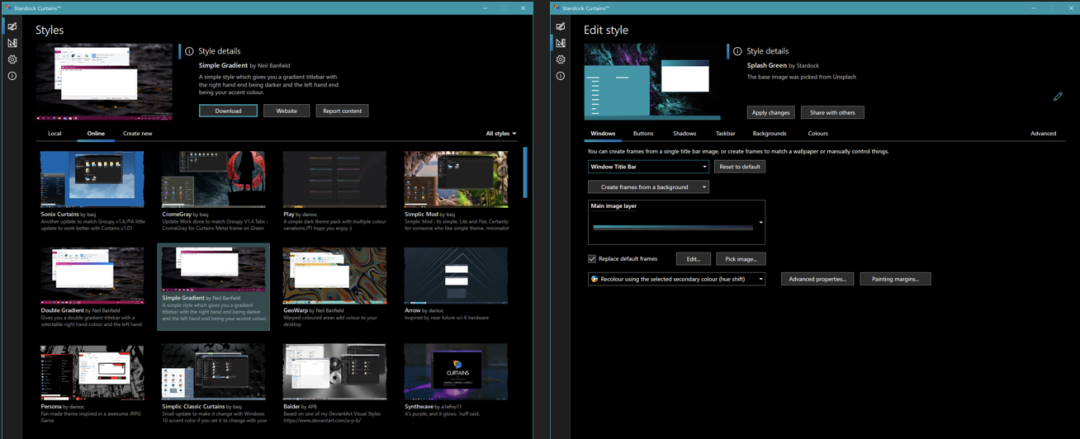
Task: Expand the Window Title Bar dropdown
Action: pyautogui.click(x=648, y=167)
